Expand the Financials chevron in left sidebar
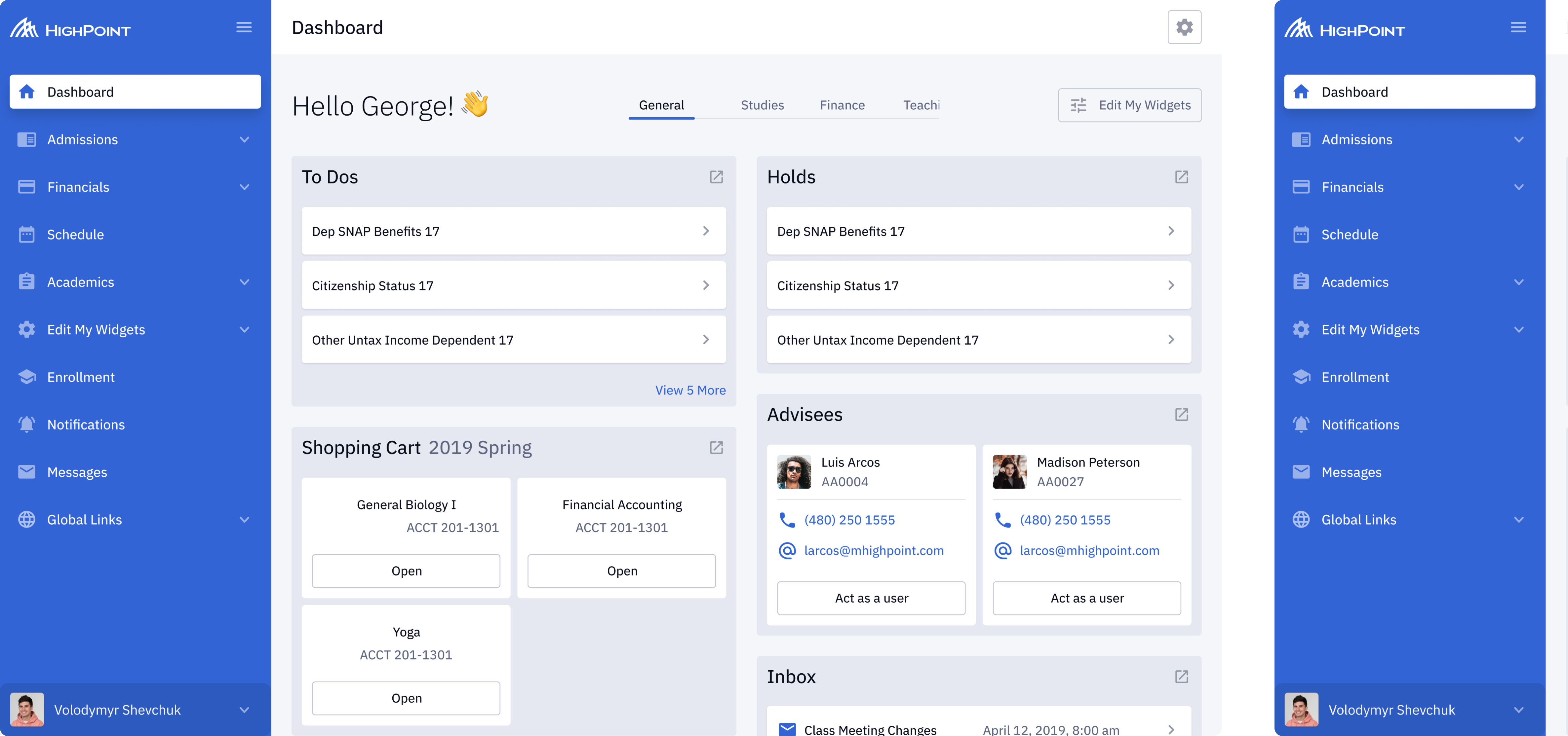Image resolution: width=1568 pixels, height=736 pixels. 244,187
